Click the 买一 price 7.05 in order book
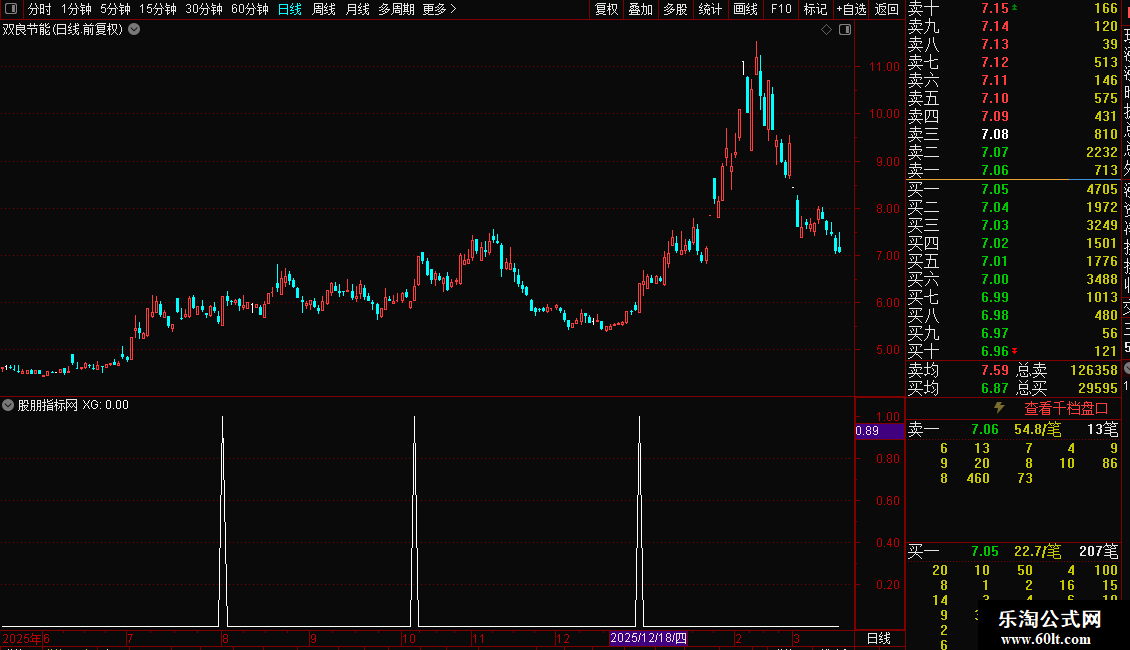The image size is (1130, 650). 995,190
